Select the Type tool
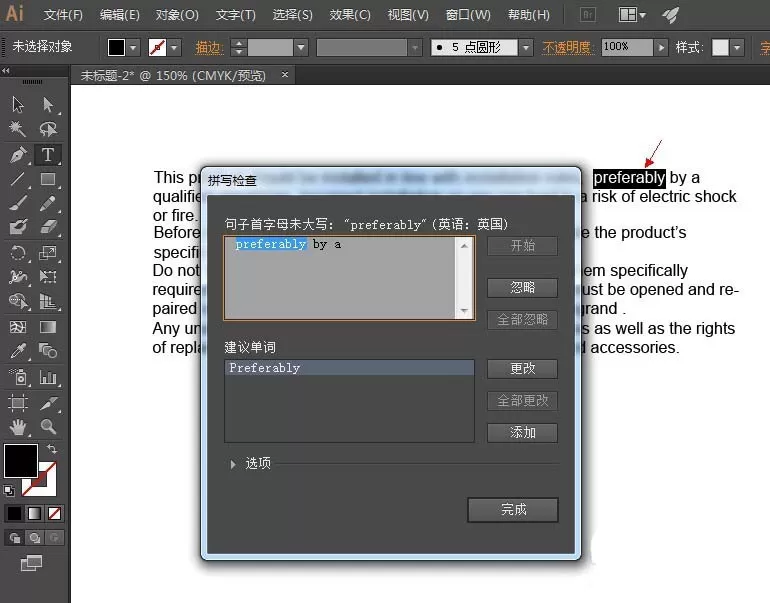 48,155
